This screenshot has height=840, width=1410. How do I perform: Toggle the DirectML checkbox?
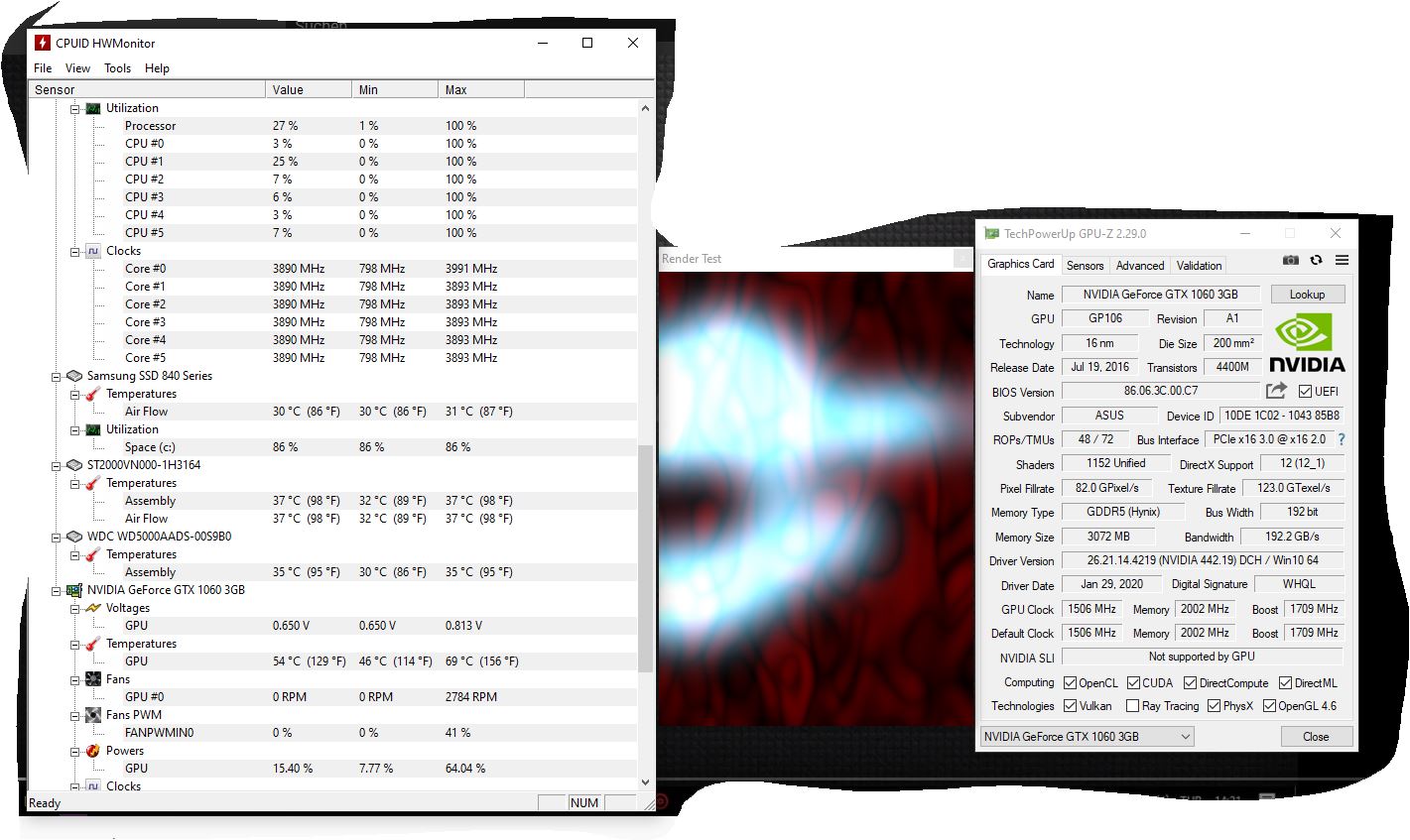tap(1286, 683)
